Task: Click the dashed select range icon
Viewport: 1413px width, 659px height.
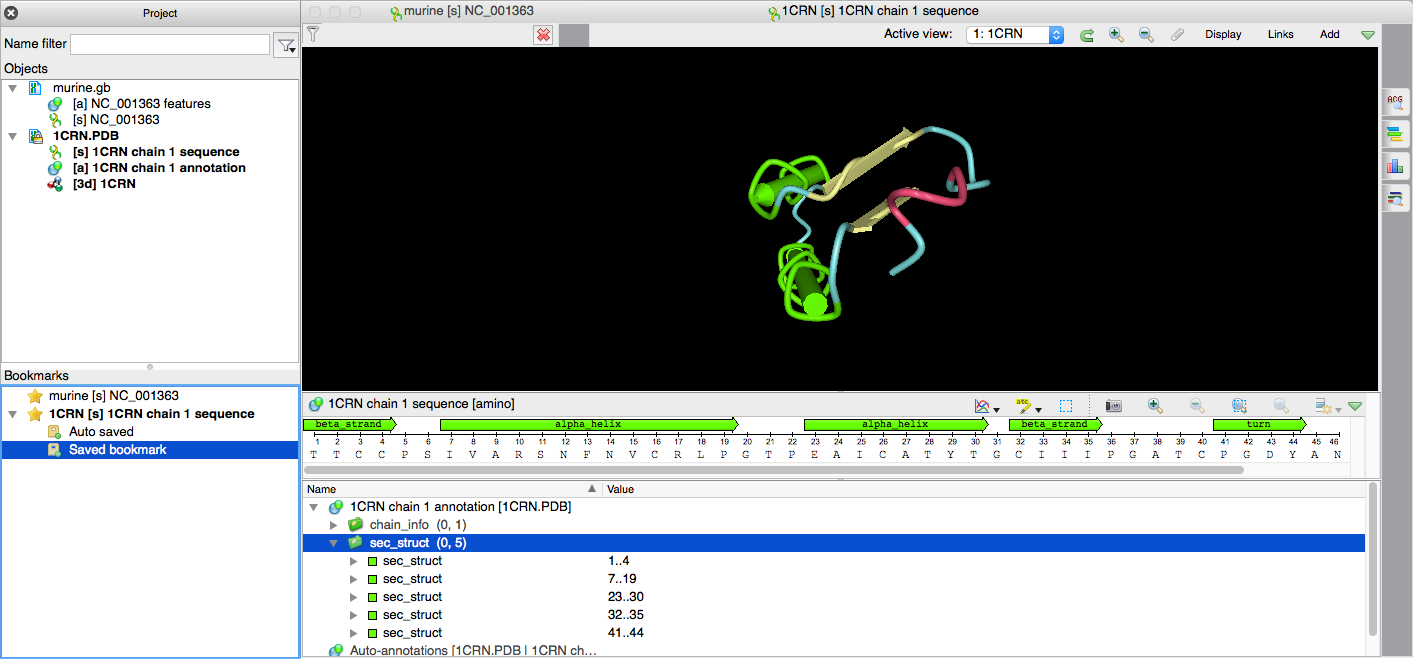Action: tap(1066, 406)
